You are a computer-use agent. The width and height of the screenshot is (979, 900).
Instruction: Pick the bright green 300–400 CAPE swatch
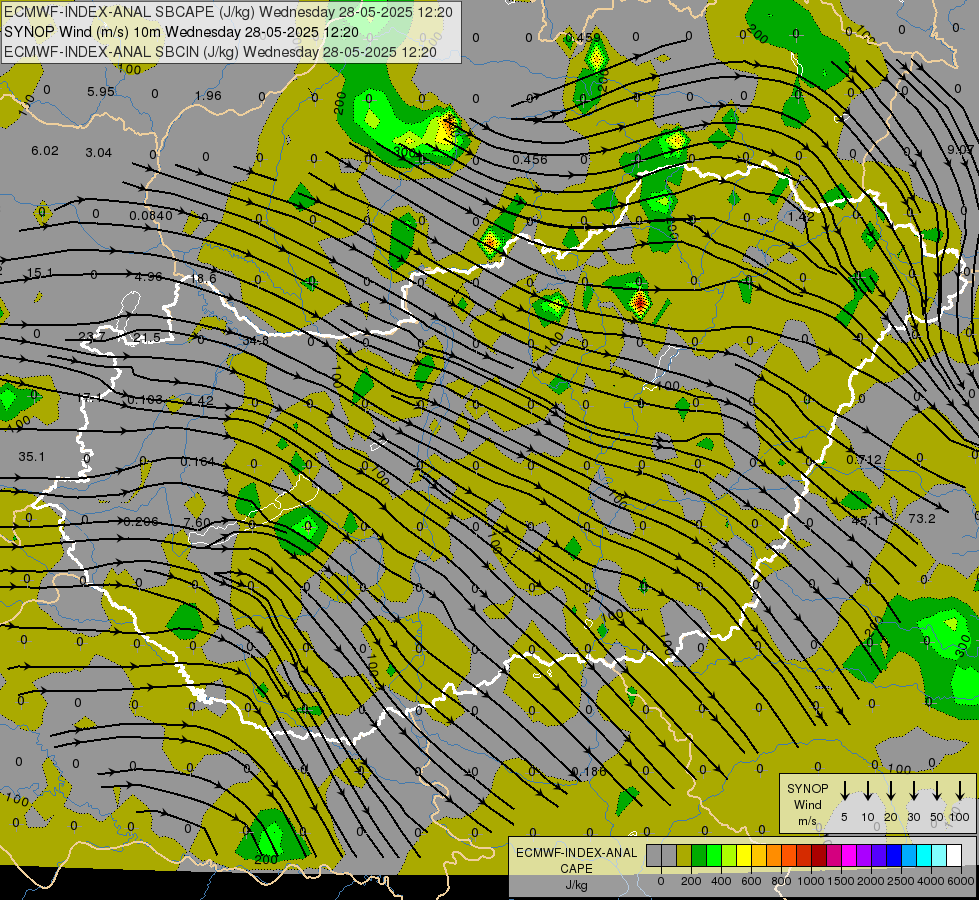(x=714, y=855)
